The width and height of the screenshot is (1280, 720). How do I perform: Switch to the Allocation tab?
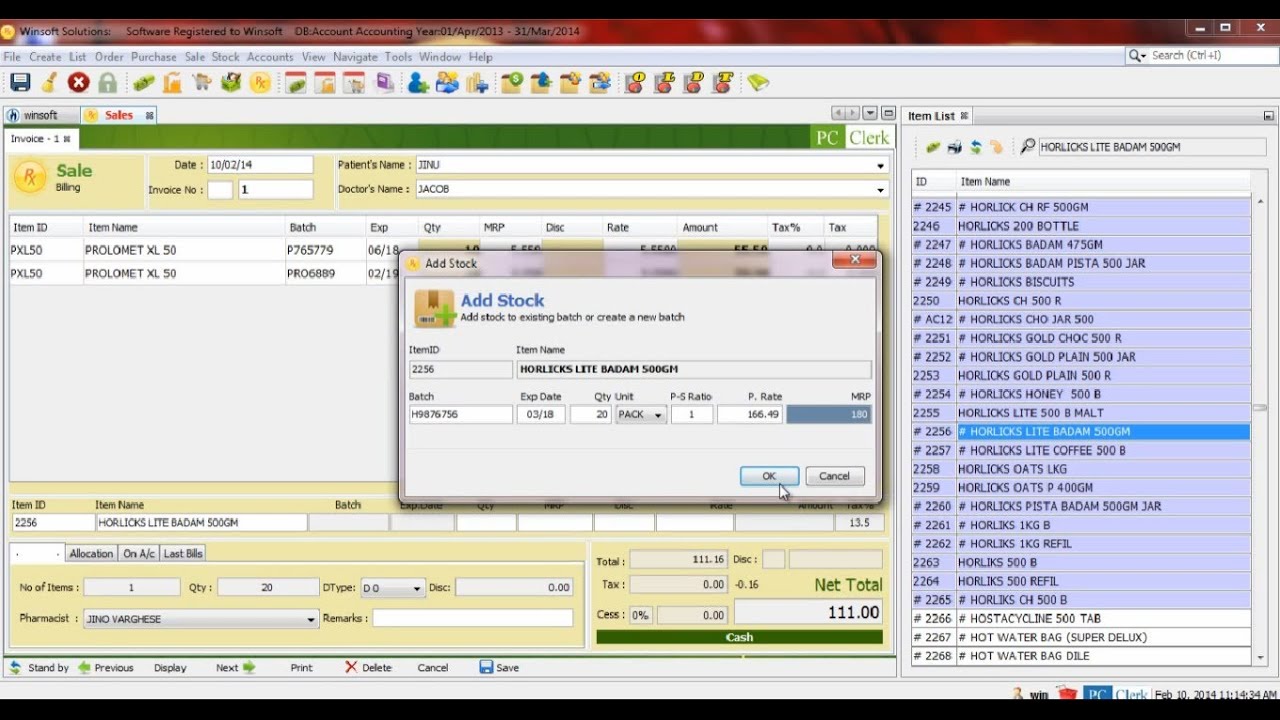click(x=91, y=553)
